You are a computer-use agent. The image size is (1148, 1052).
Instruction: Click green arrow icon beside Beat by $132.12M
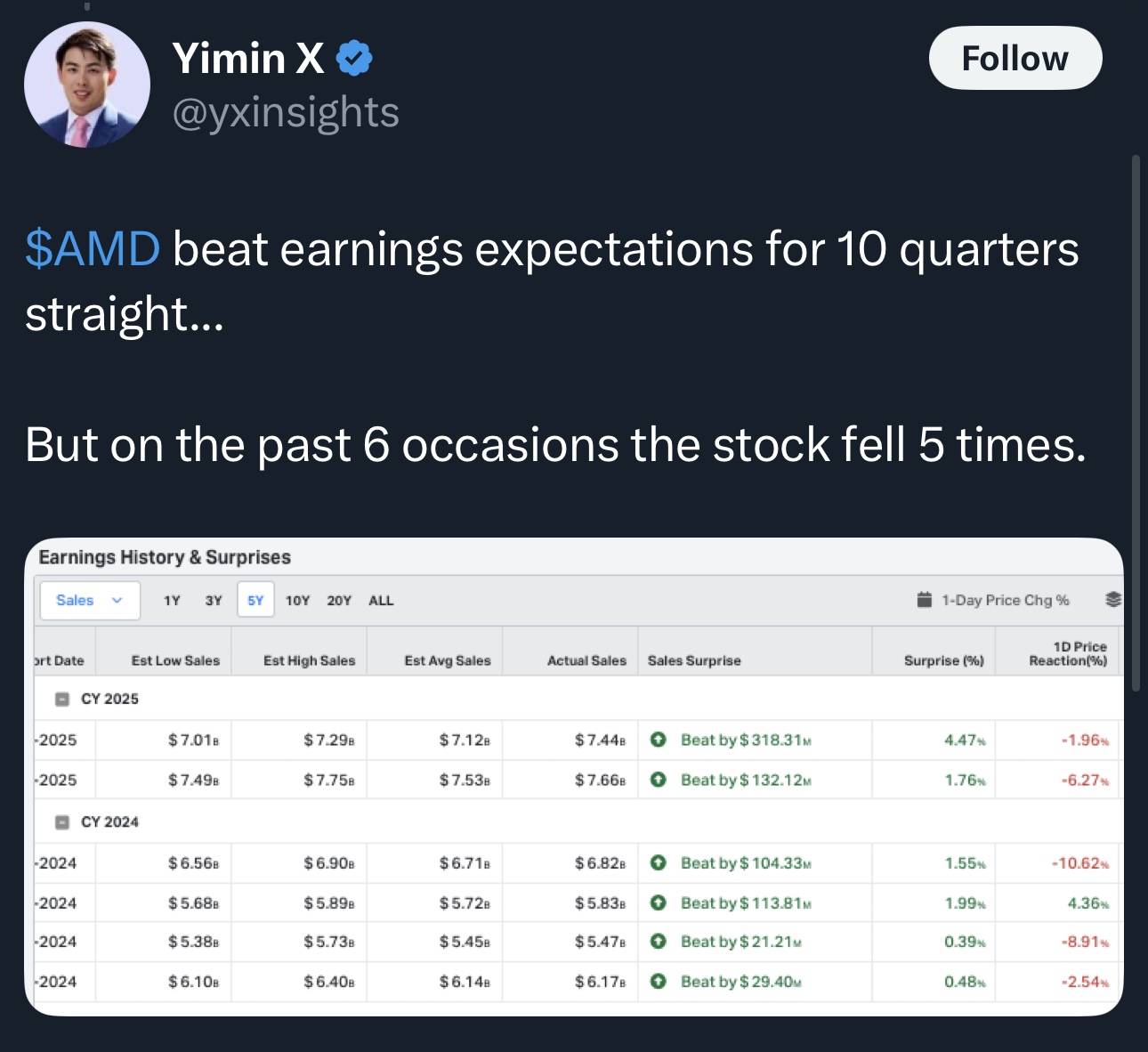coord(659,780)
